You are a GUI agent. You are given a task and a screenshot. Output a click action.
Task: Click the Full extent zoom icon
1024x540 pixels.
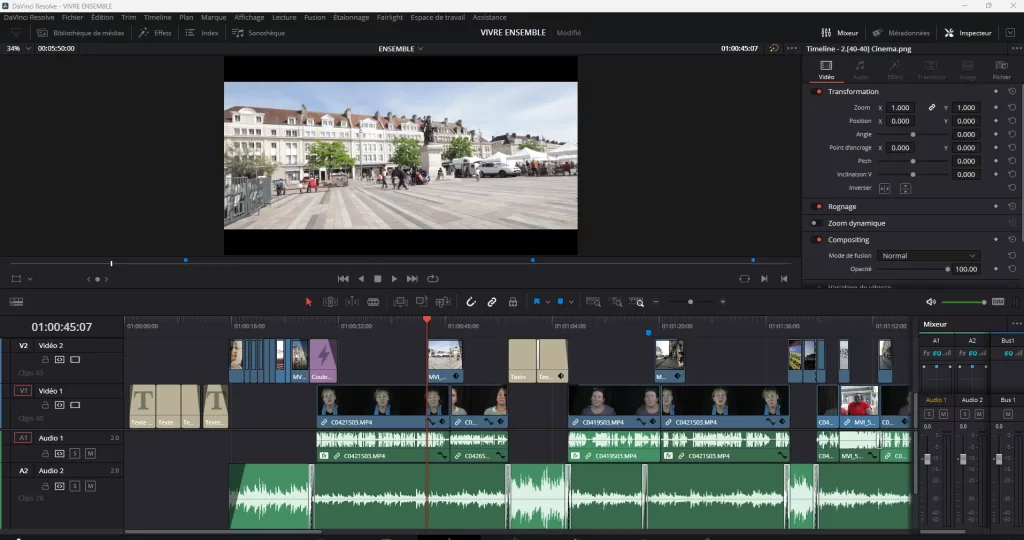[593, 302]
